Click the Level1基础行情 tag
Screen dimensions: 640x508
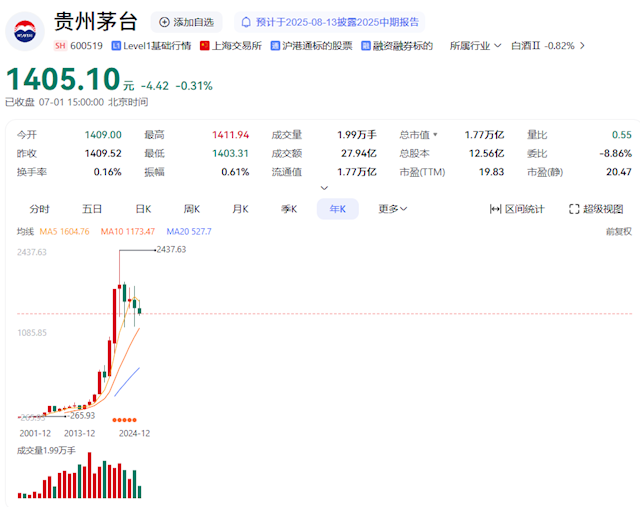[151, 46]
